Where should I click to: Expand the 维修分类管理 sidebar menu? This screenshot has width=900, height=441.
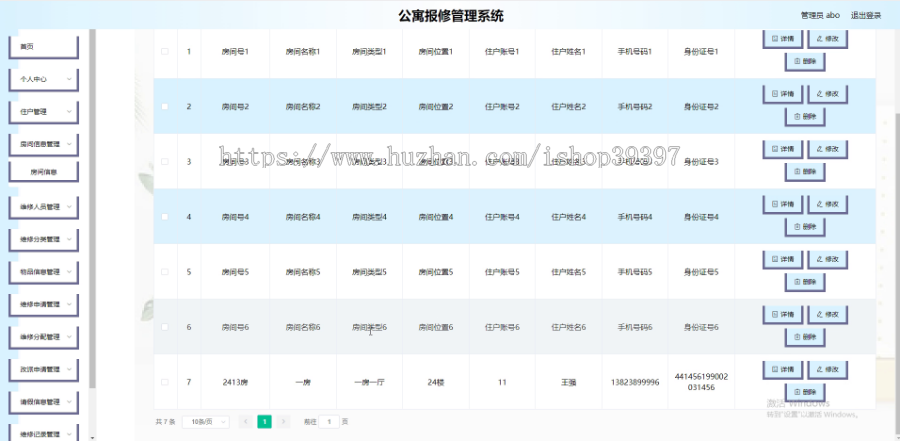pos(43,239)
